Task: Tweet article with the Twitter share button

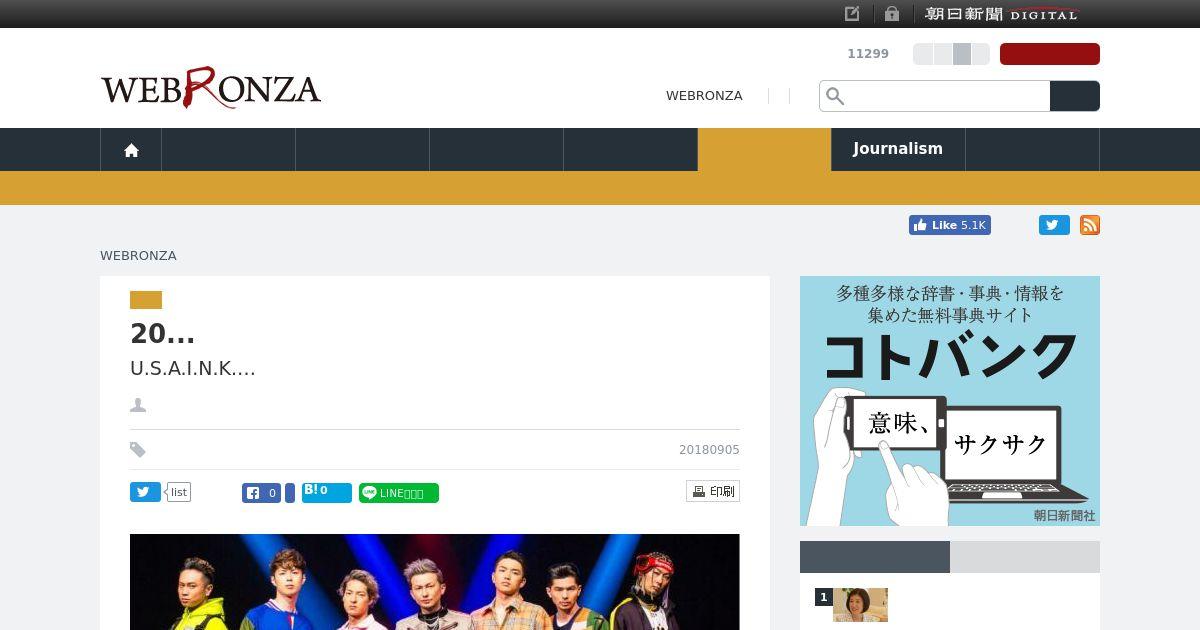Action: point(145,492)
